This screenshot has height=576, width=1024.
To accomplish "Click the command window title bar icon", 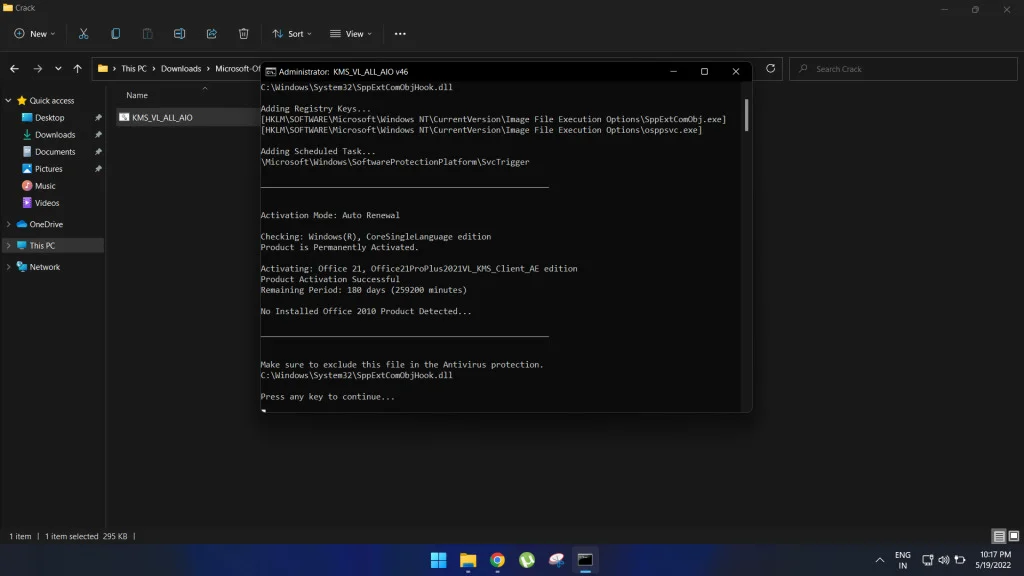I will (270, 72).
